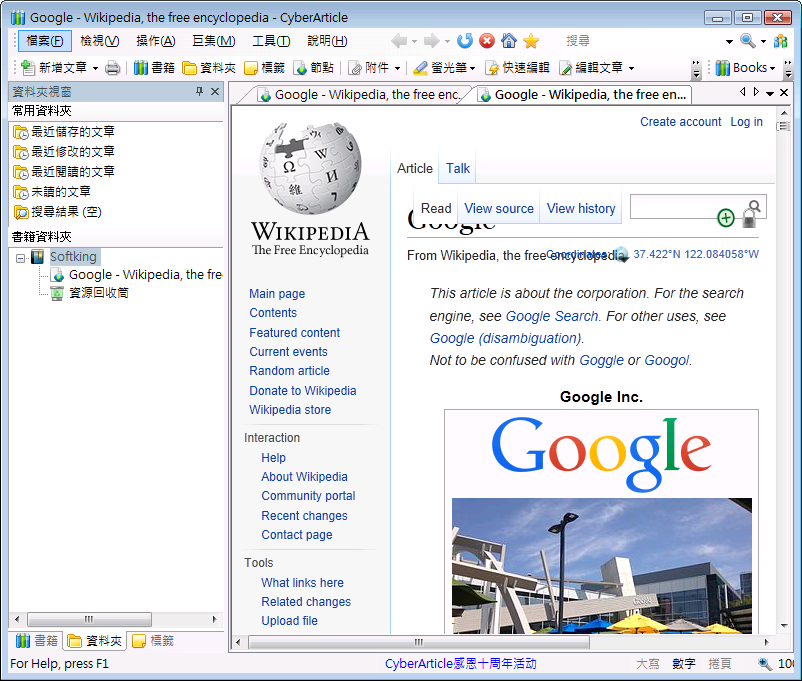This screenshot has height=681, width=802.
Task: Click the refresh page icon
Action: 465,41
